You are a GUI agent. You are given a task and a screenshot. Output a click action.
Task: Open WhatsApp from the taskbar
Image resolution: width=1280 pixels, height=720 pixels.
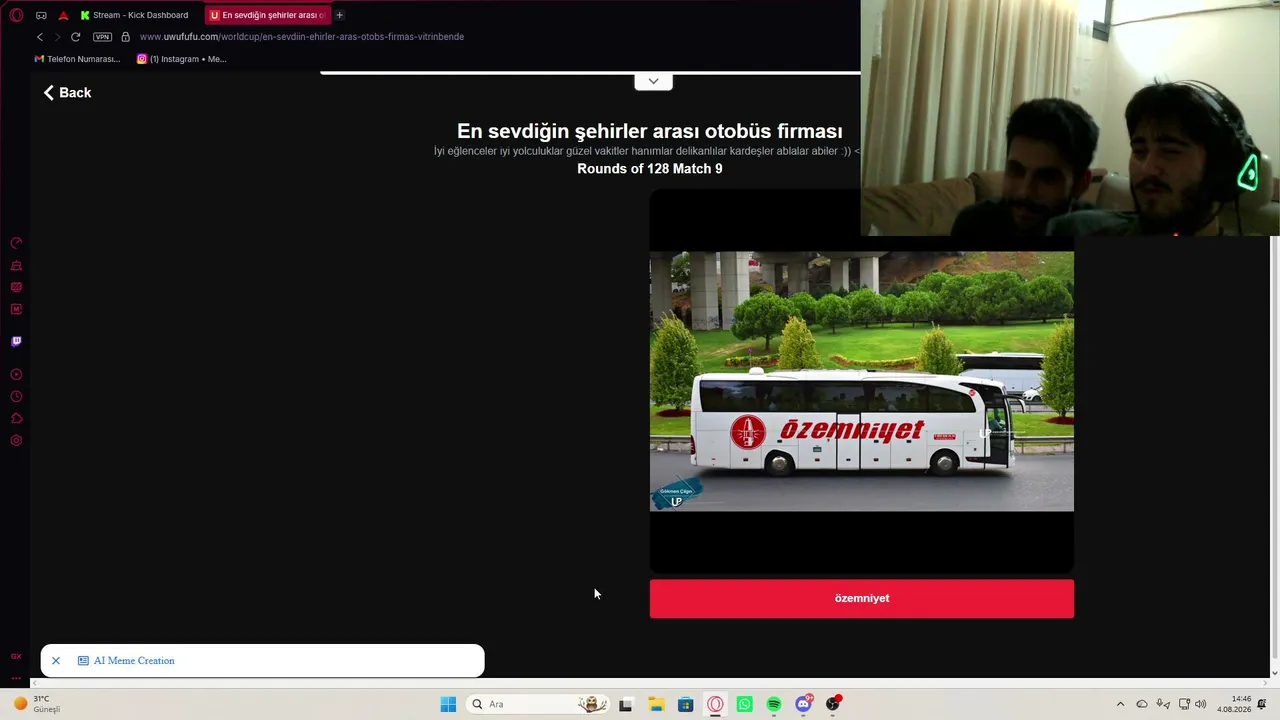[x=744, y=704]
